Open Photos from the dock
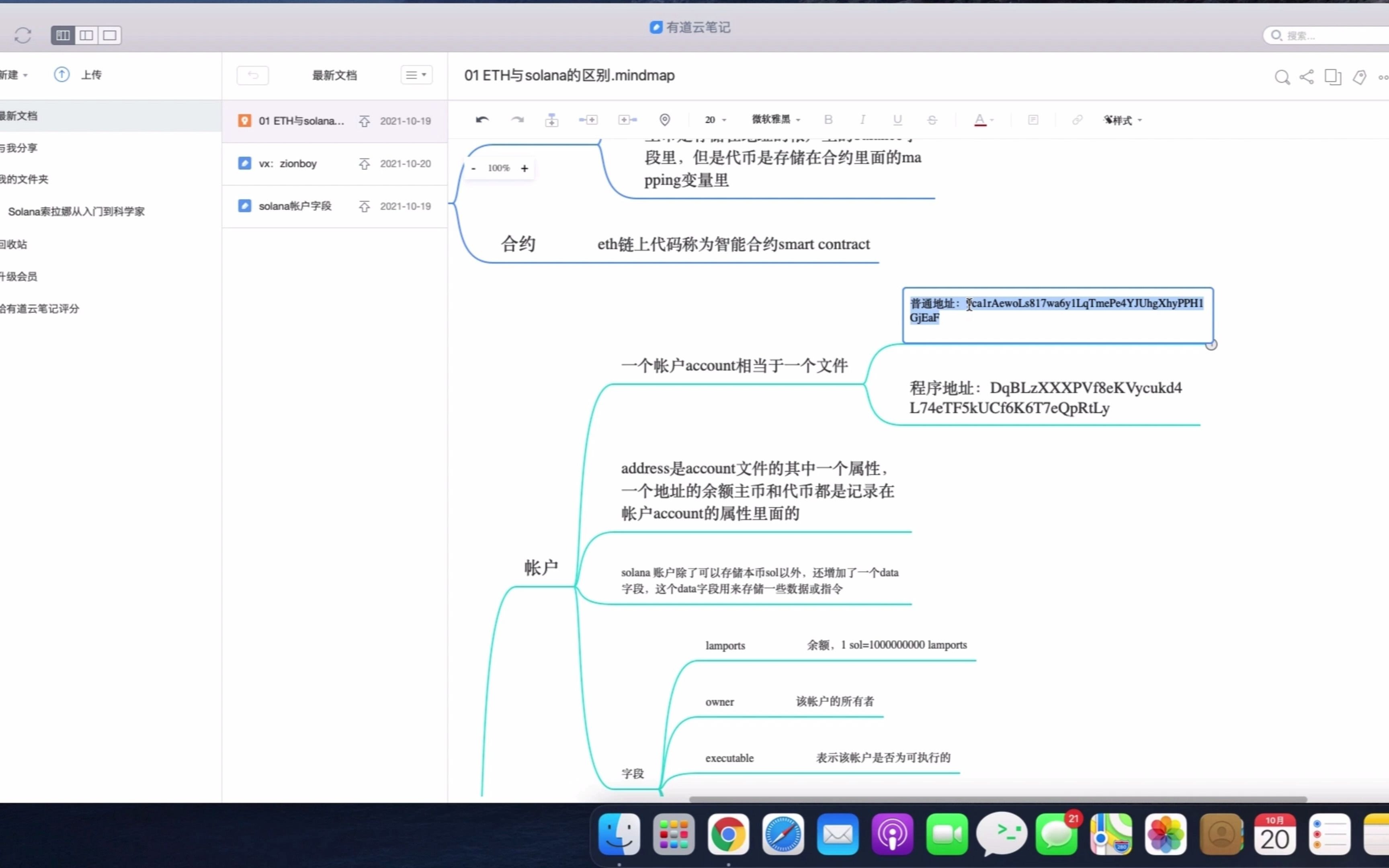Screen dimensions: 1389x868 1166,834
